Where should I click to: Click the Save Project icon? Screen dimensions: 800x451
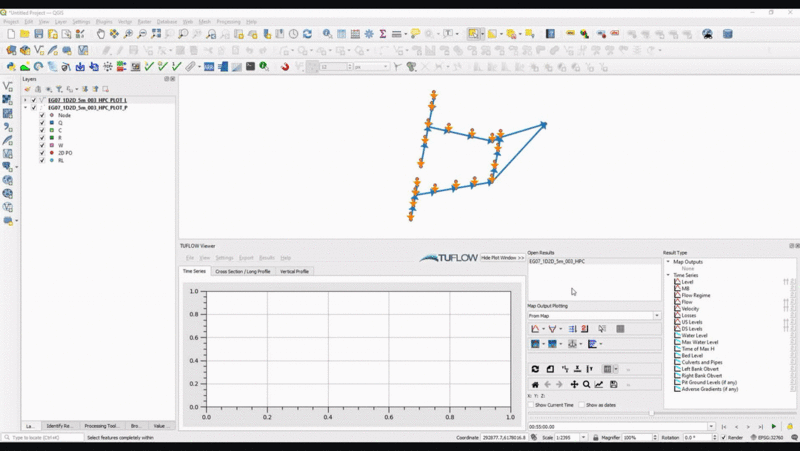click(38, 34)
